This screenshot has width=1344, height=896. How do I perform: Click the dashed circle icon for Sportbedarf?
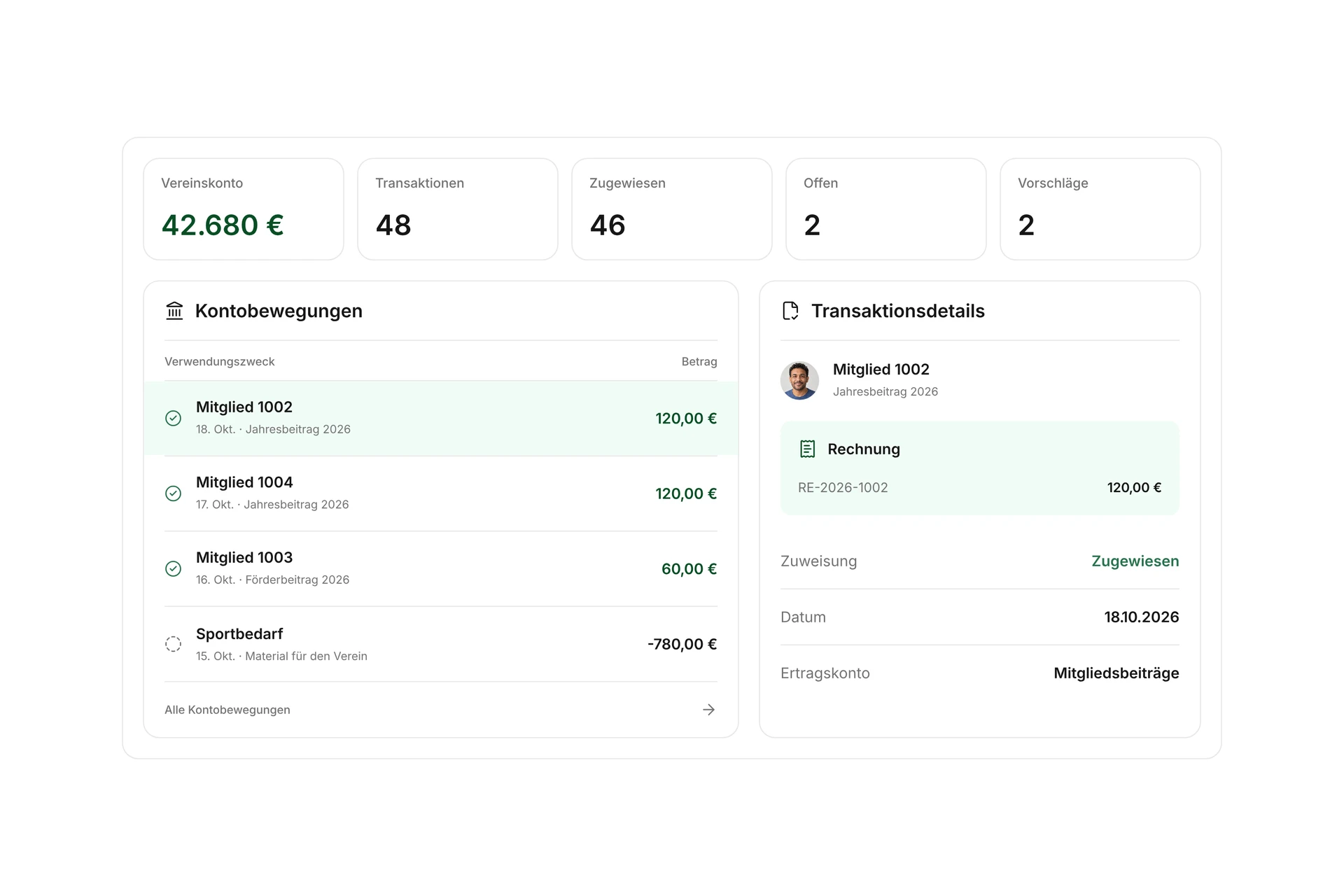[x=173, y=644]
